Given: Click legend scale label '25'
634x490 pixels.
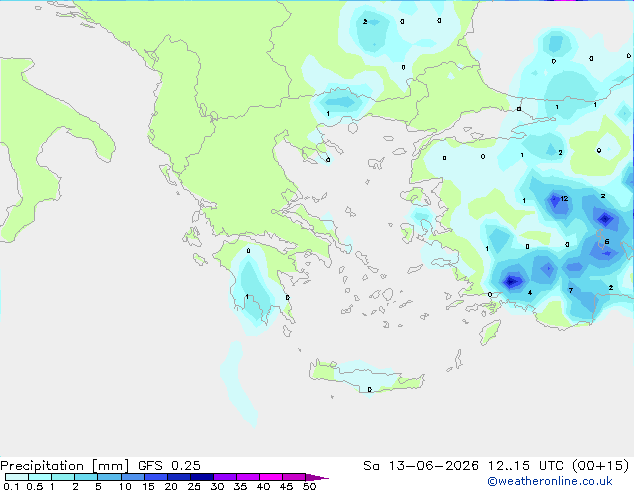Looking at the screenshot, I should pyautogui.click(x=194, y=486).
